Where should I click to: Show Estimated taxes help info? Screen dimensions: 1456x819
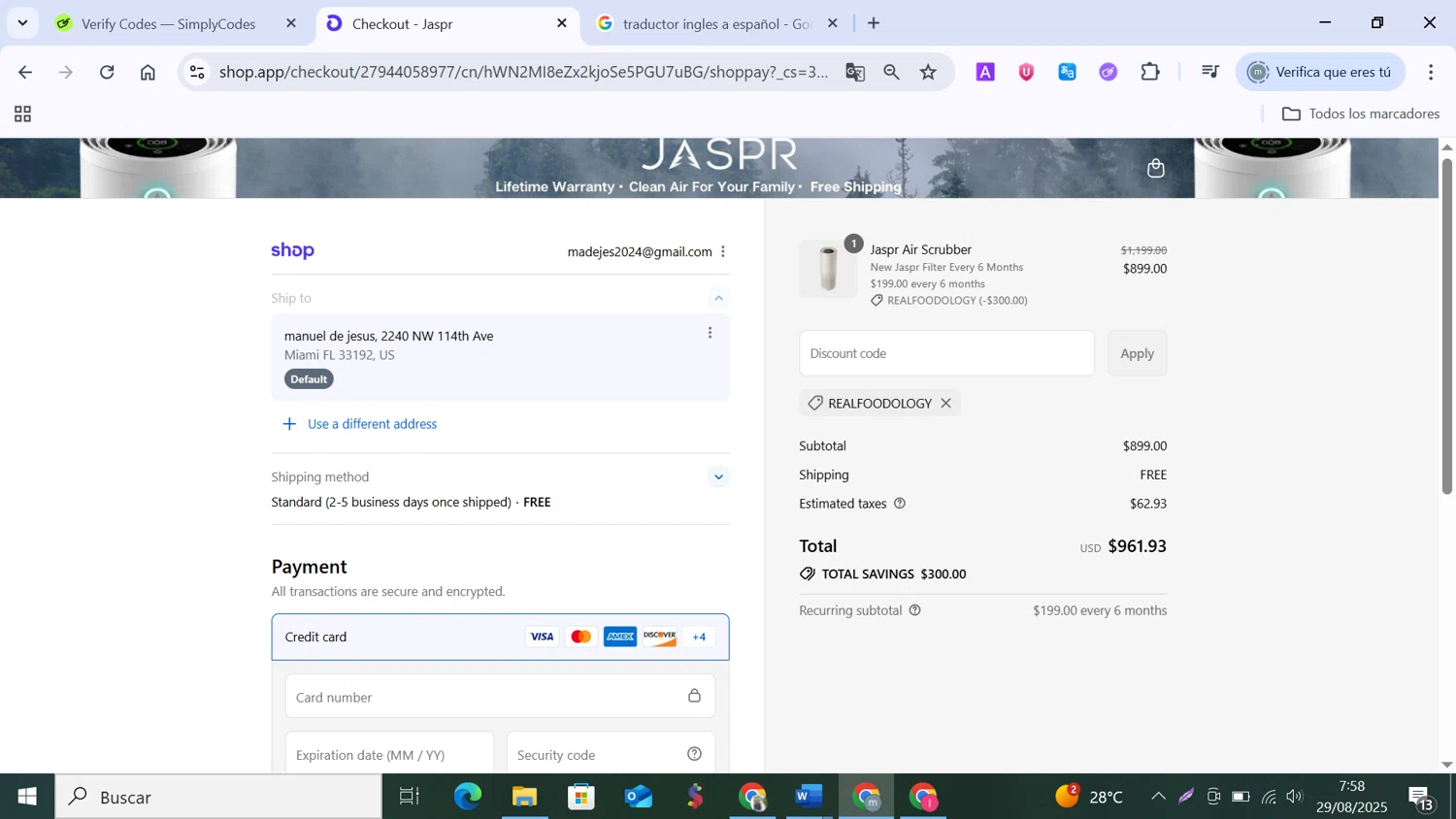click(x=900, y=504)
